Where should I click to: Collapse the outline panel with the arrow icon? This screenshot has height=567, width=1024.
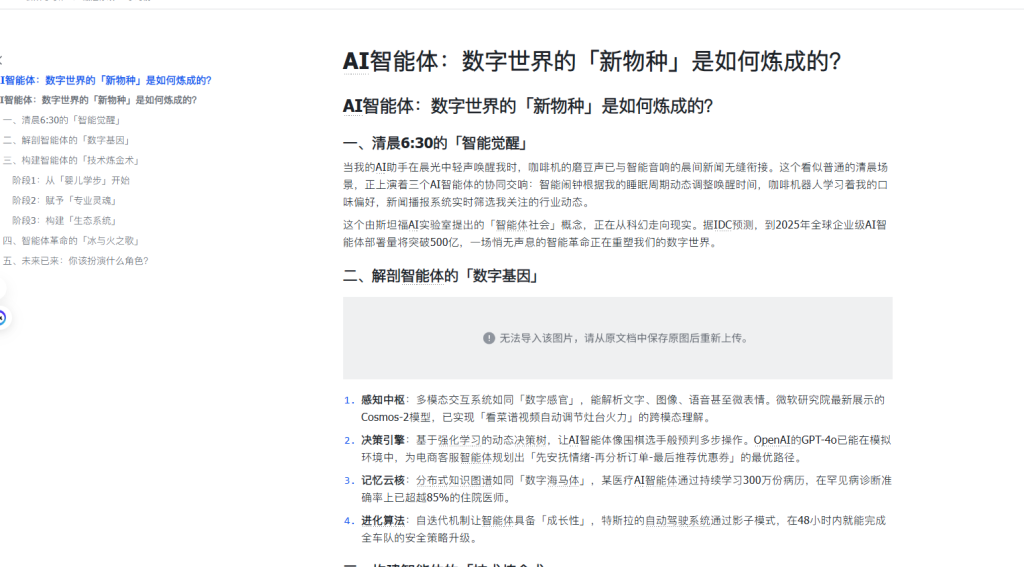(1, 60)
